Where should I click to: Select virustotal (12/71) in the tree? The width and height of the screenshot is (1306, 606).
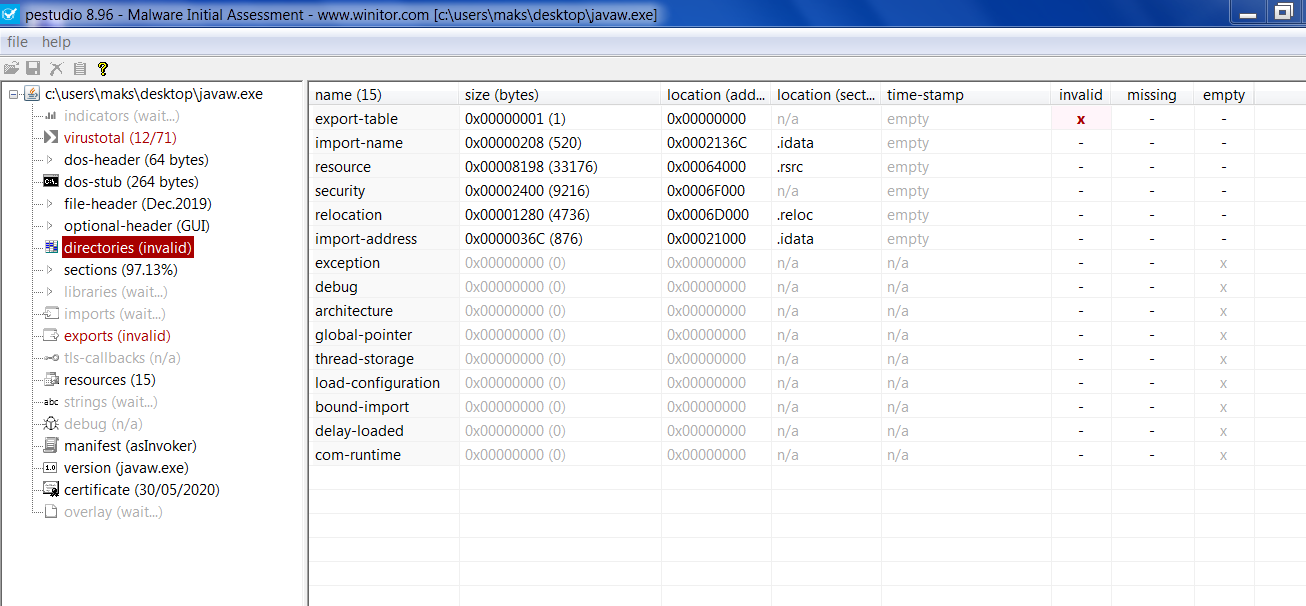tap(120, 138)
